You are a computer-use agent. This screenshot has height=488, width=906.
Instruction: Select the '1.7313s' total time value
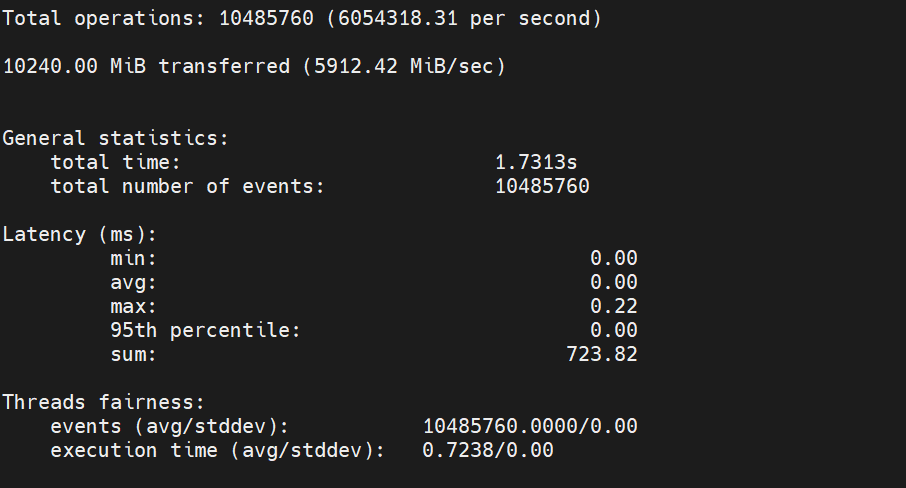pyautogui.click(x=536, y=162)
